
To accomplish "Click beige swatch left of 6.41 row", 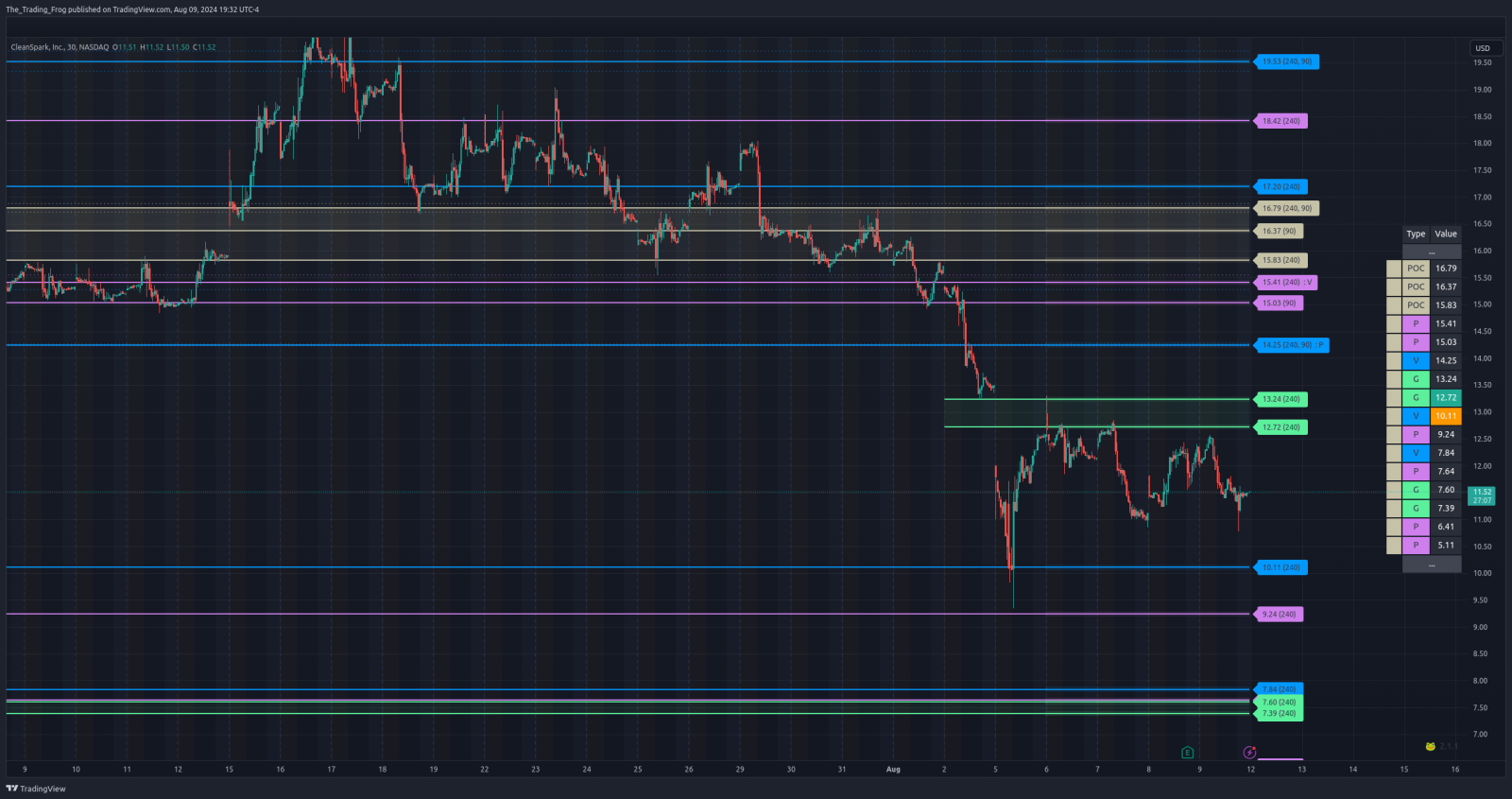I will (1394, 527).
